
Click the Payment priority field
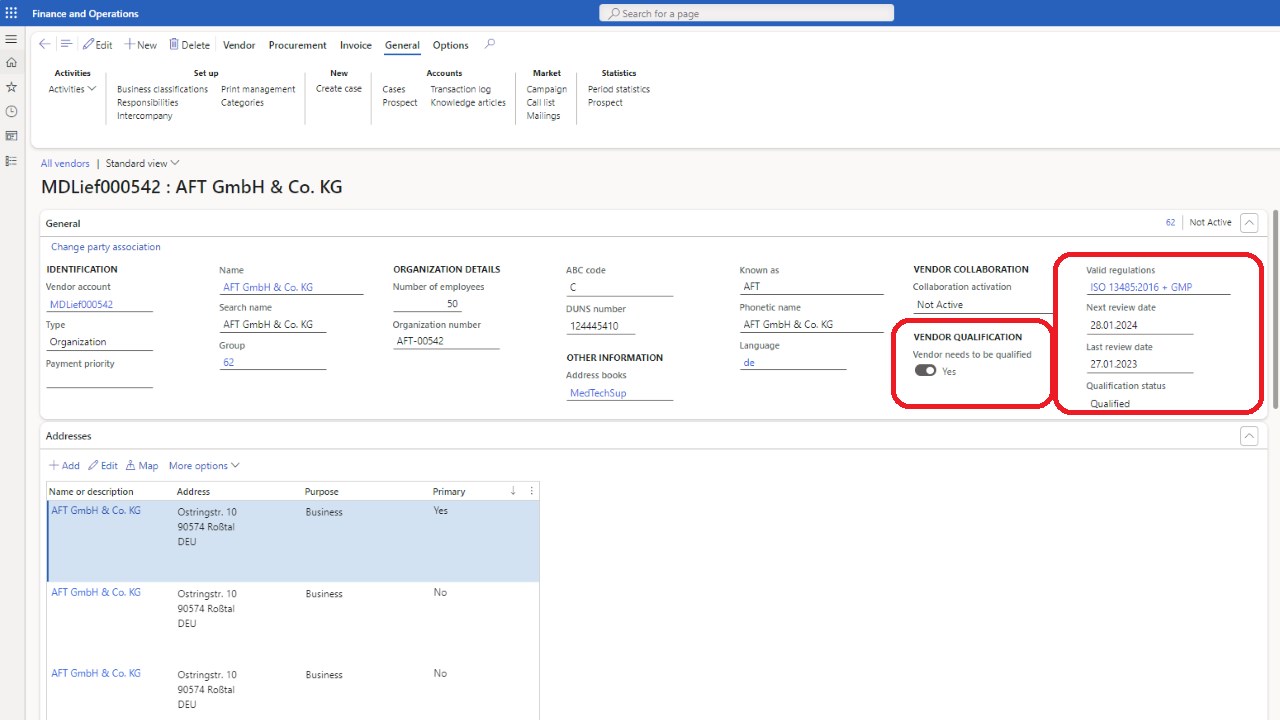[99, 379]
